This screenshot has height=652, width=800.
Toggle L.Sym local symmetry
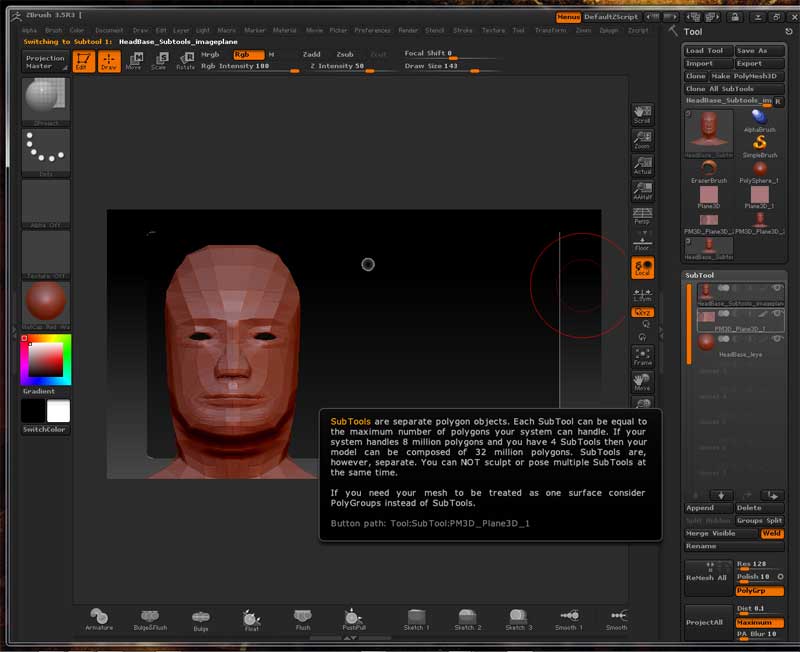click(642, 294)
